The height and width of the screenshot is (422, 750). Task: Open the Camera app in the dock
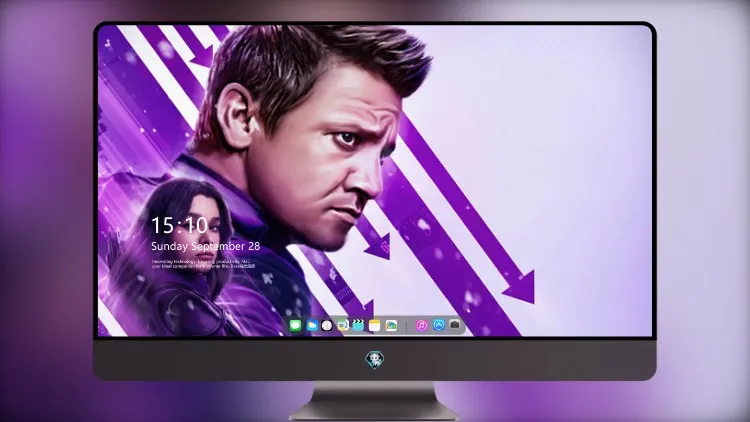click(x=455, y=325)
